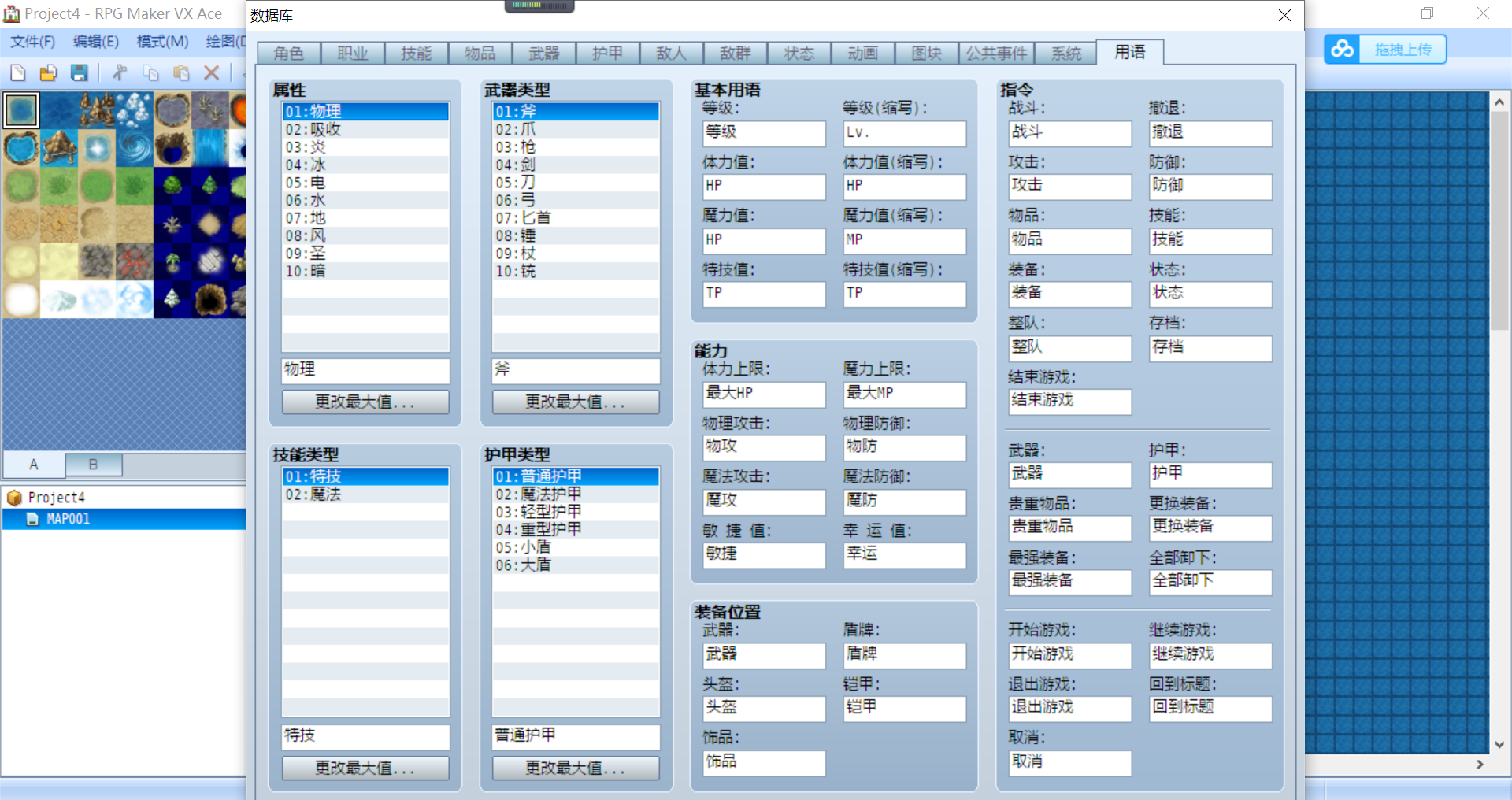Click the 饰品 equipment slot input field

point(764,763)
